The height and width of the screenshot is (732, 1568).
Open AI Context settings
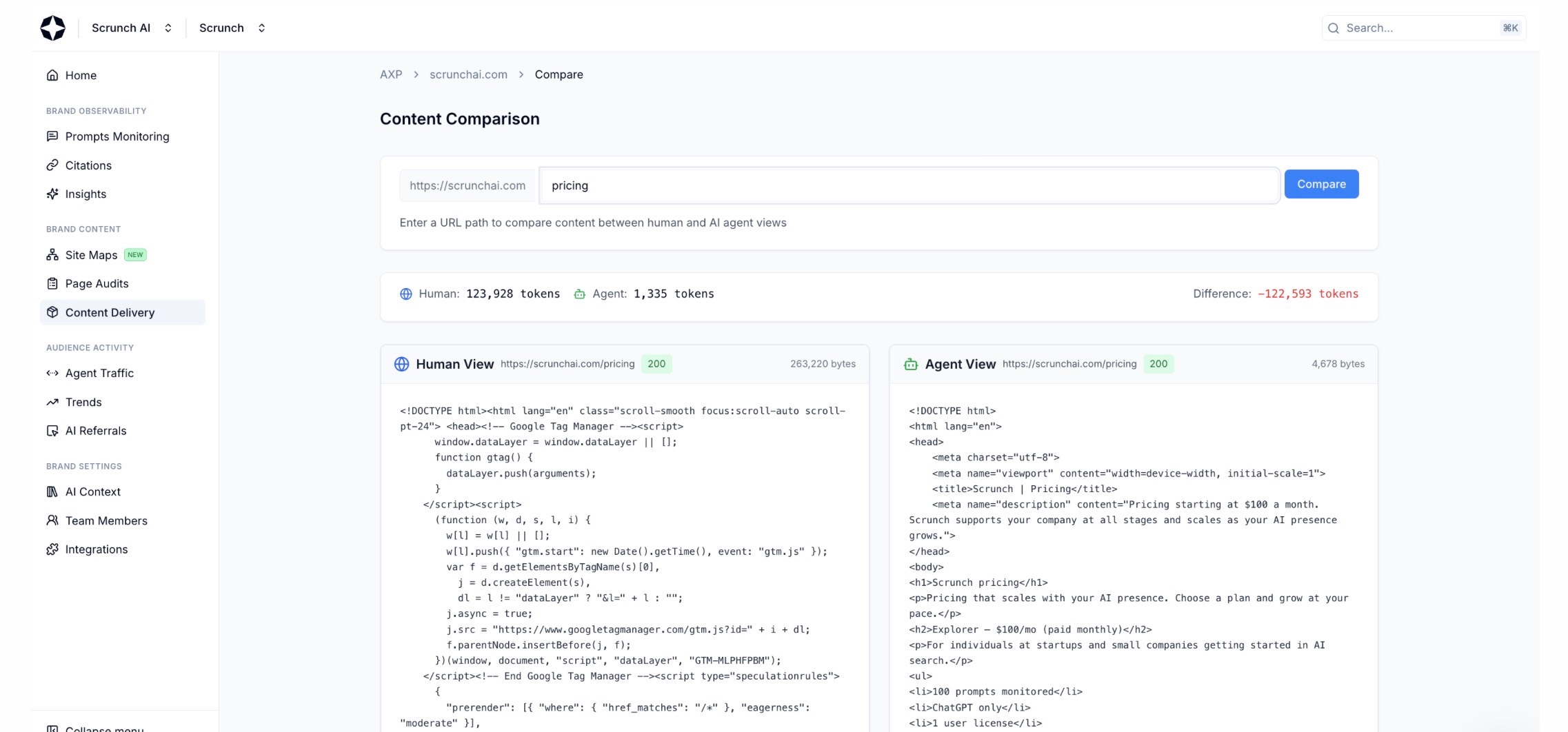point(123,491)
